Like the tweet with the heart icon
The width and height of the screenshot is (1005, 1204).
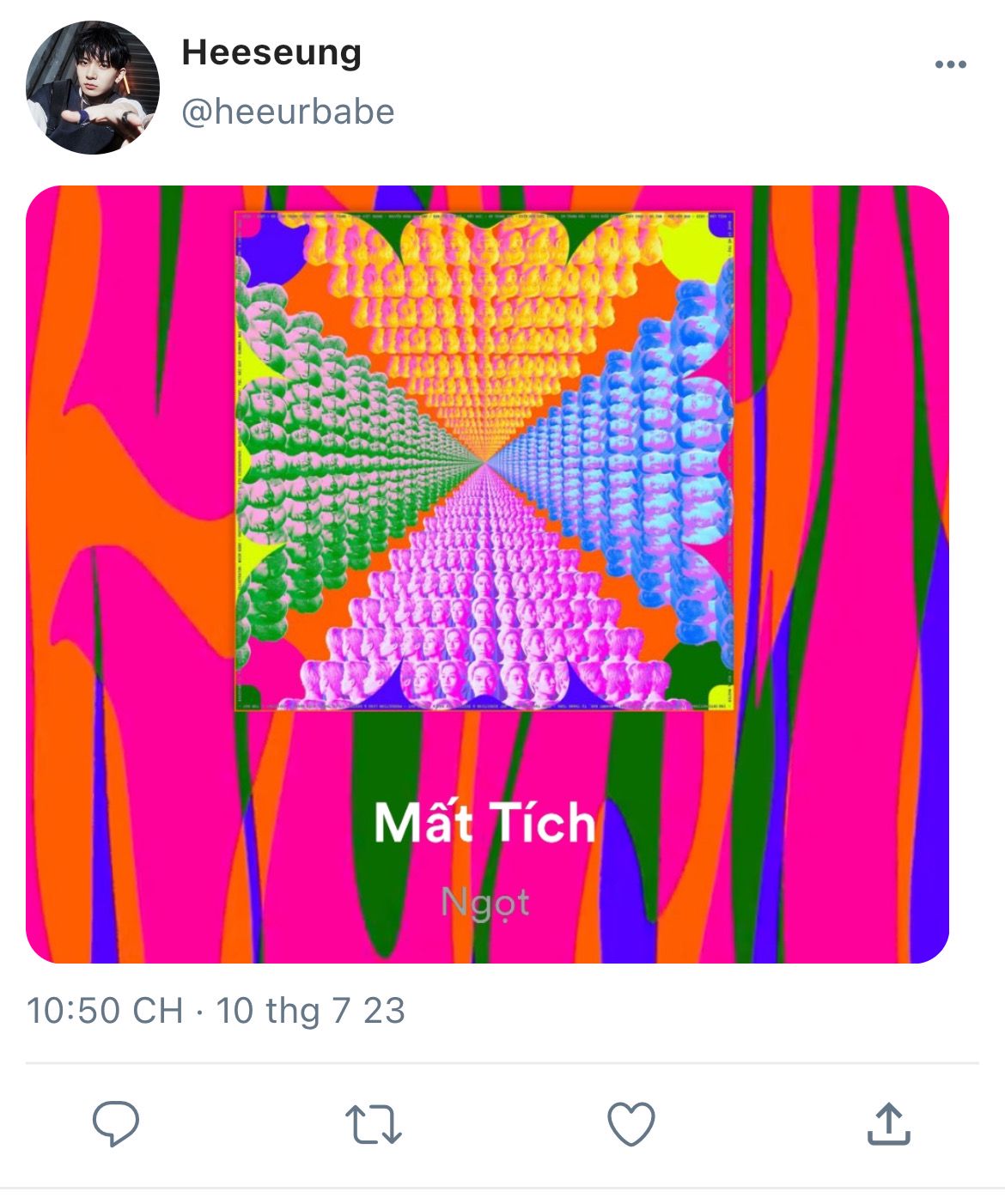631,1124
